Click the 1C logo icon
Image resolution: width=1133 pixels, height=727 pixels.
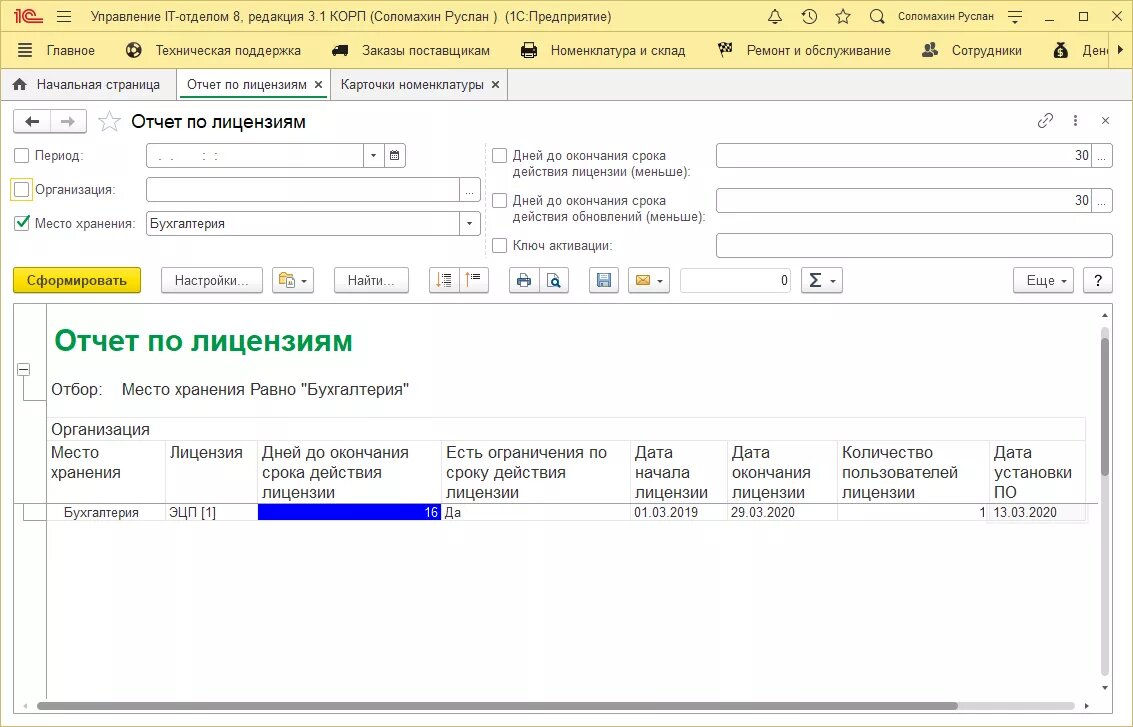click(x=27, y=16)
